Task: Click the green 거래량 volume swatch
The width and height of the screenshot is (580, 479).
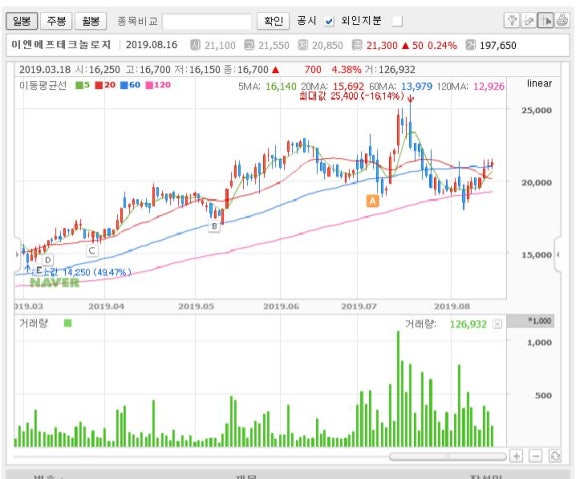Action: coord(68,323)
